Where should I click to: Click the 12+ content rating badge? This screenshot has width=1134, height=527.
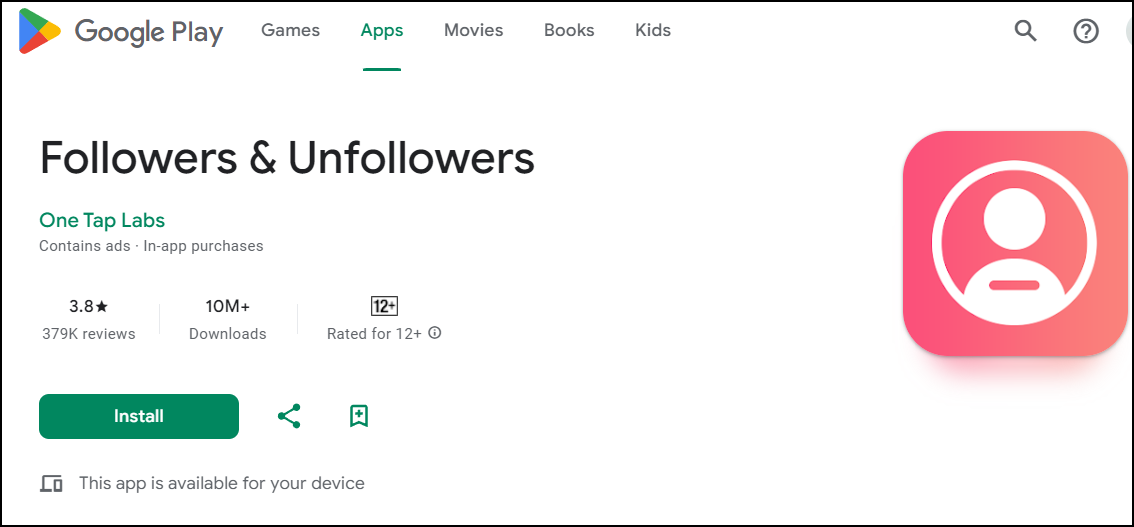(x=384, y=306)
